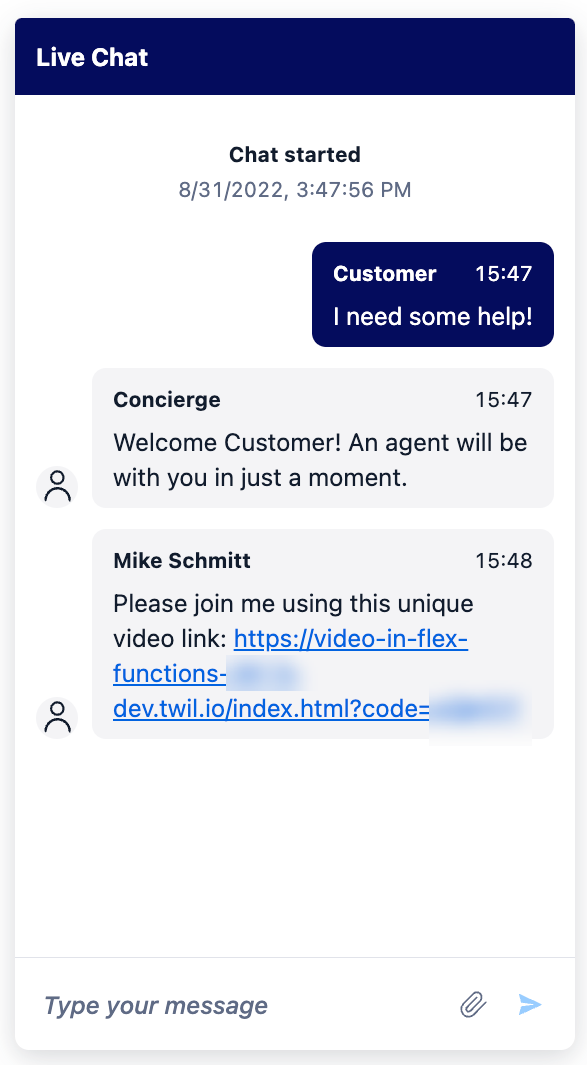This screenshot has height=1065, width=587.
Task: Open the video-in-flex-functions link
Action: click(x=351, y=639)
